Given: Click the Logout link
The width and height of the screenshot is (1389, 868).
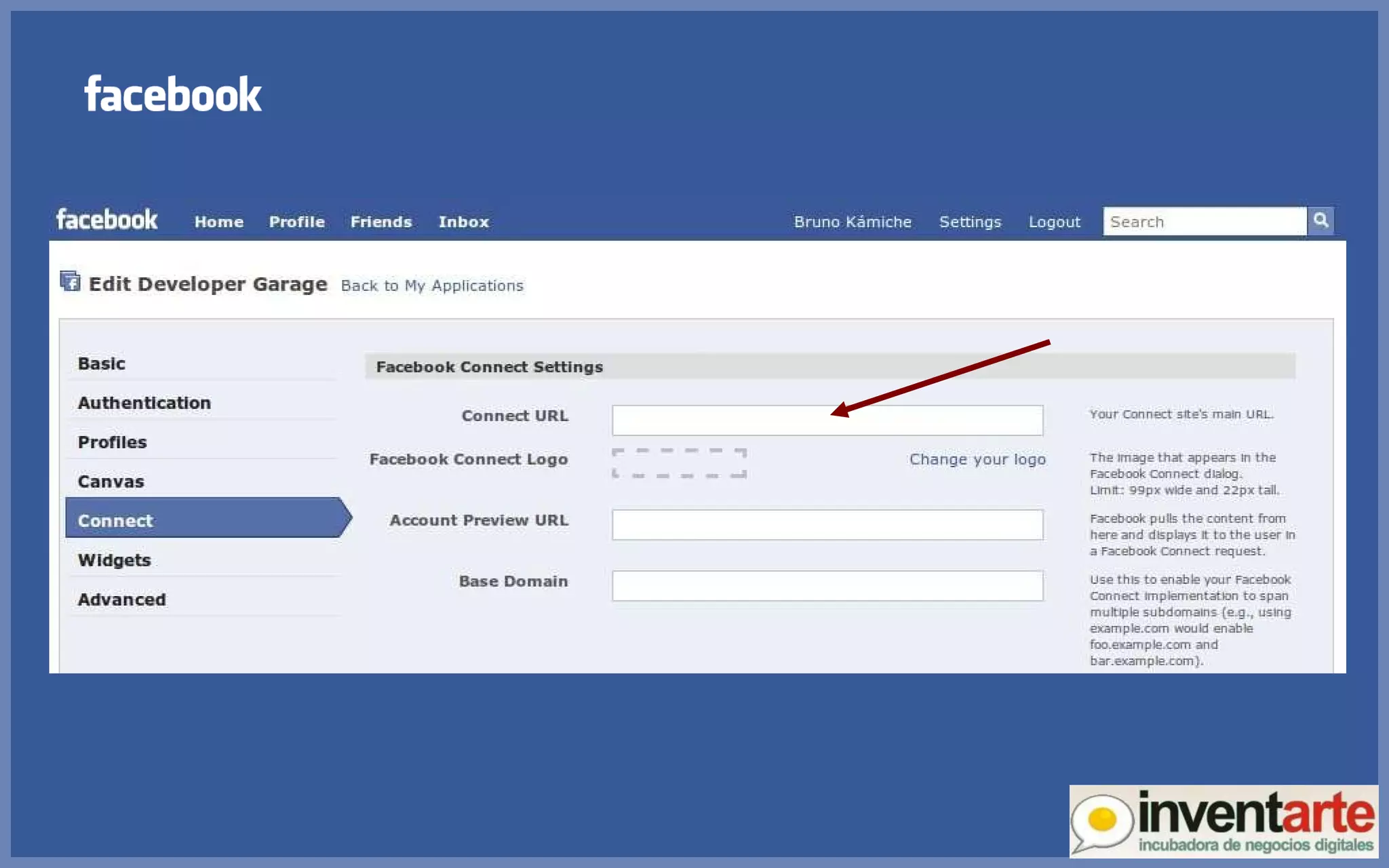Looking at the screenshot, I should 1053,222.
